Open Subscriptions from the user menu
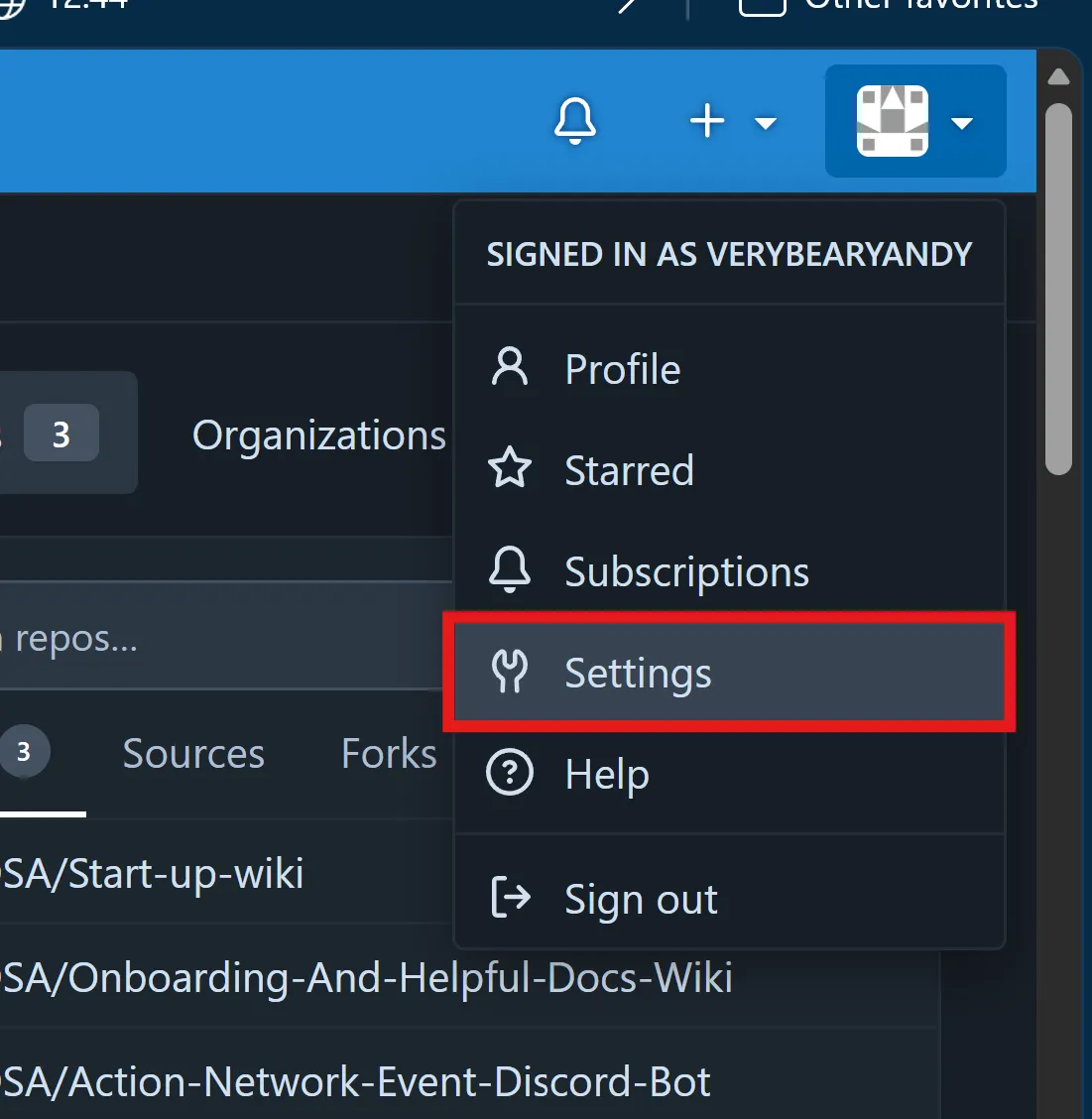 click(x=729, y=571)
